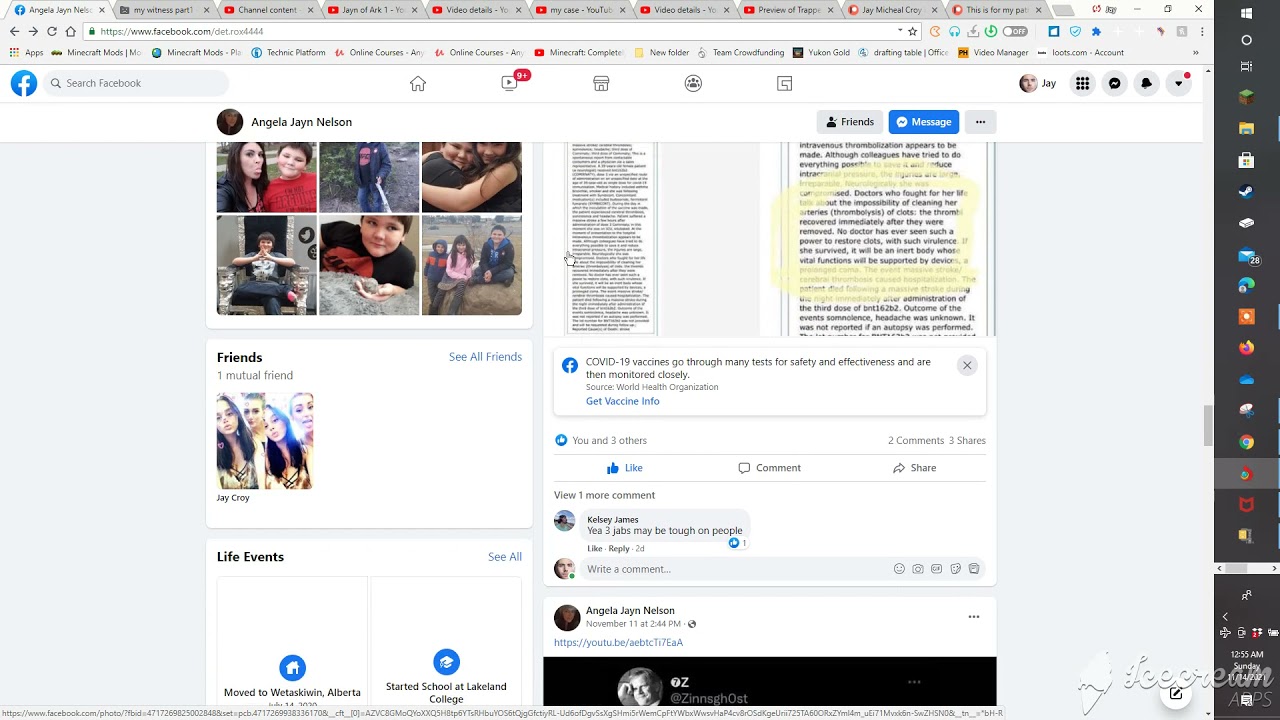Reload the page
This screenshot has height=720, width=1280.
tap(52, 32)
